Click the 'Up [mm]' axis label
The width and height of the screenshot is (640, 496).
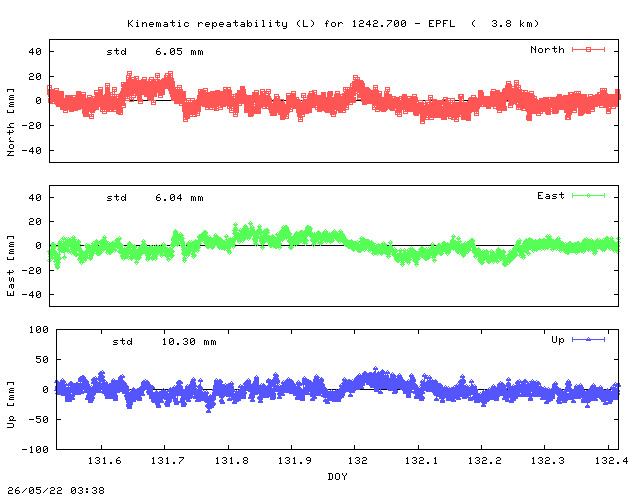pyautogui.click(x=11, y=405)
